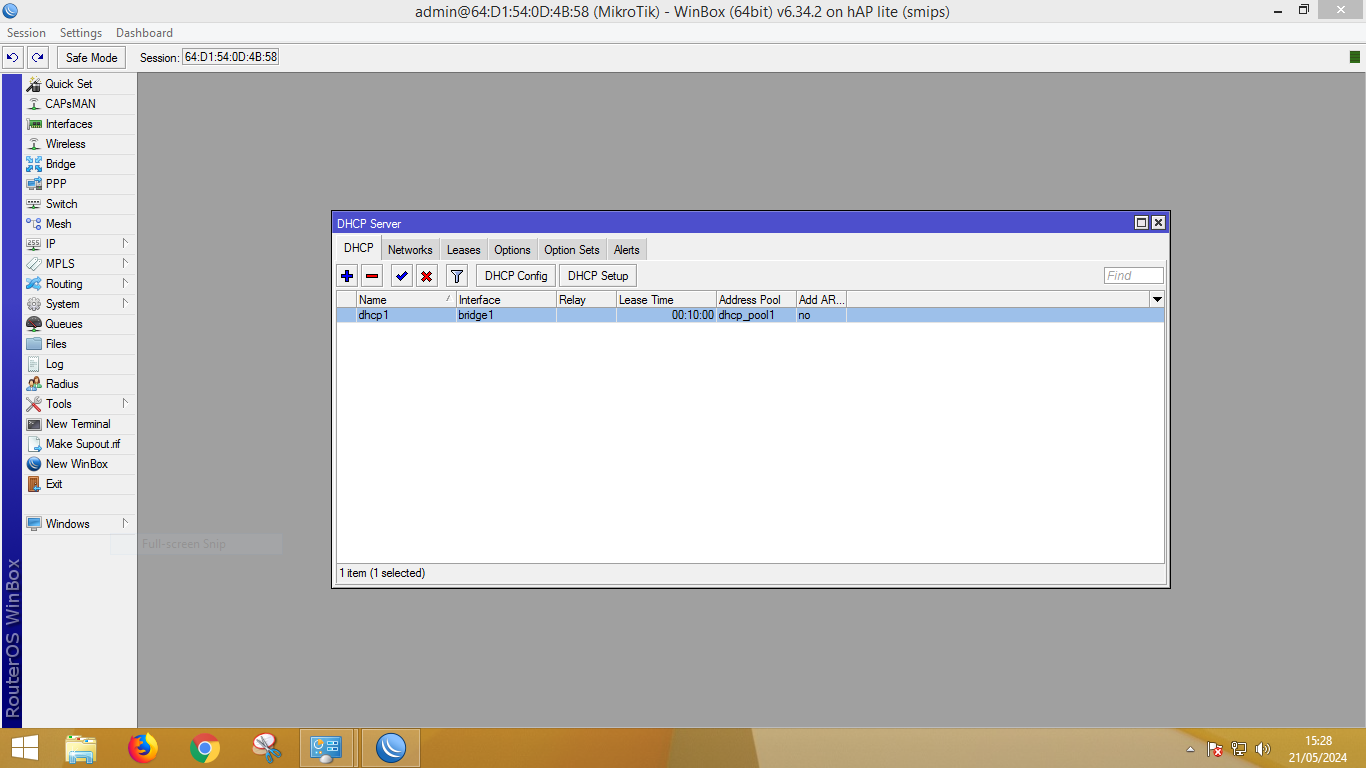Click the DHCP Setup button

598,276
